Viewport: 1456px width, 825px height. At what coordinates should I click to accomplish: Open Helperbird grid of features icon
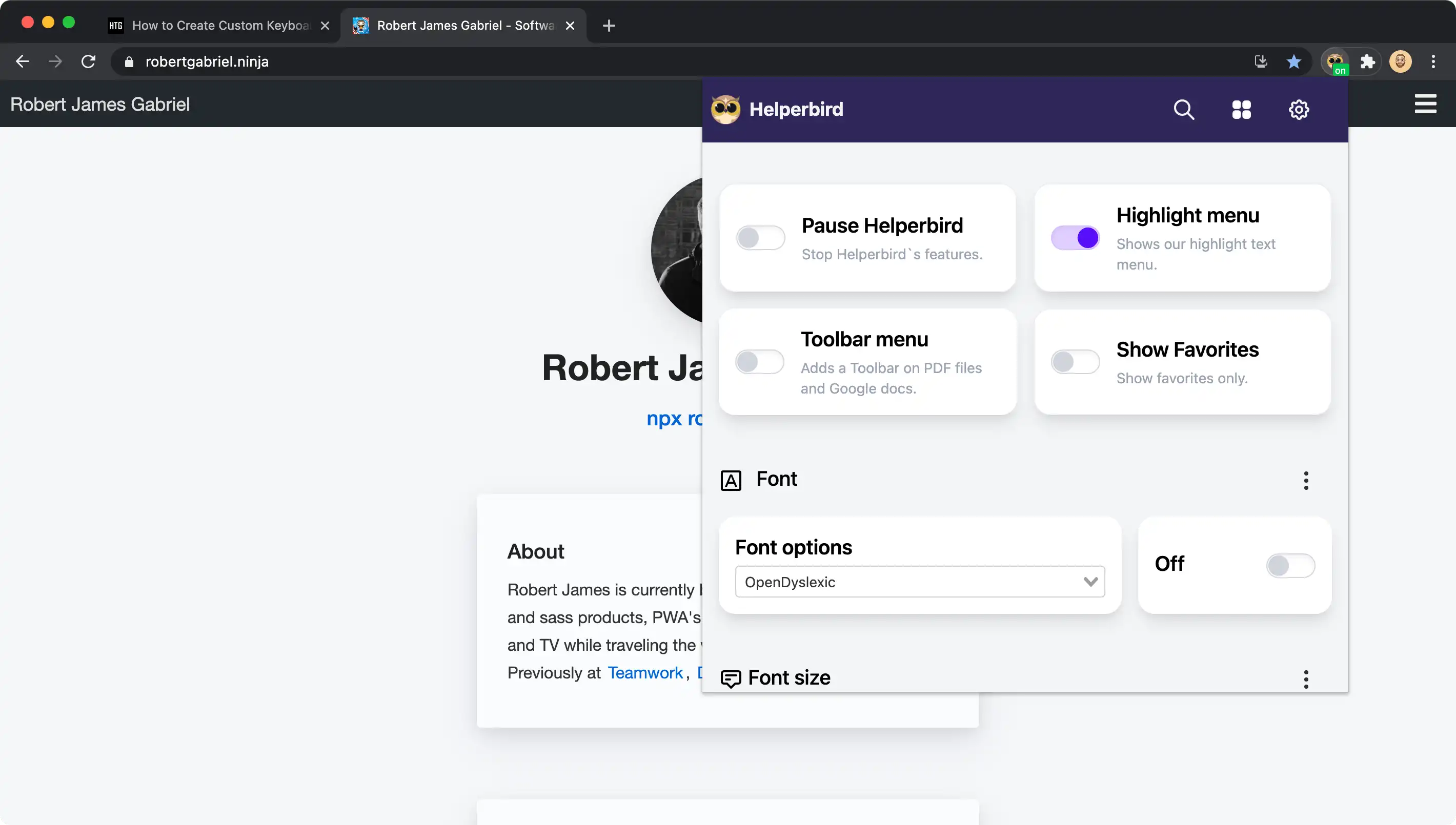(x=1241, y=109)
